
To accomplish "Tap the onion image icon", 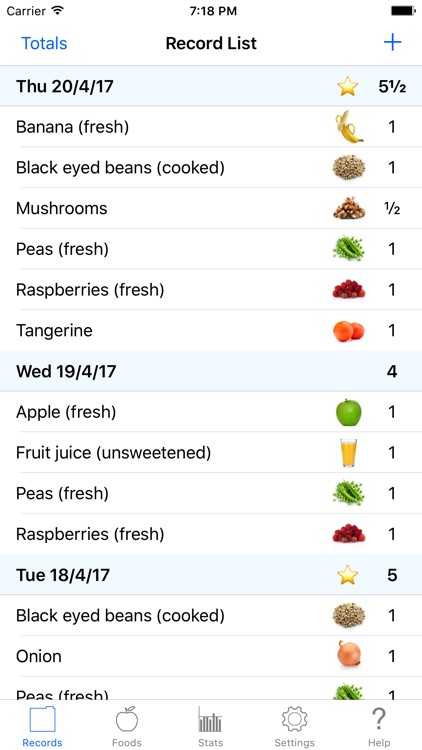I will point(349,654).
